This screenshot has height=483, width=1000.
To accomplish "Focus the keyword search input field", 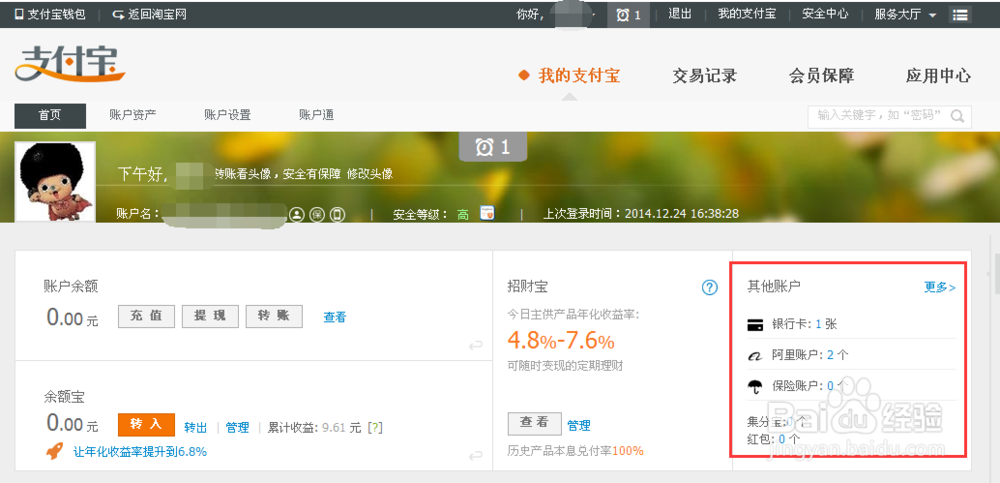I will coord(880,116).
